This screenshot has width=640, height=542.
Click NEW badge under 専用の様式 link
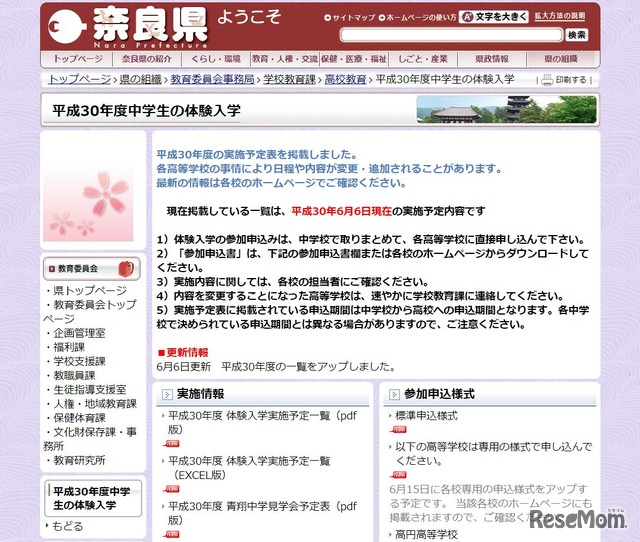399,475
